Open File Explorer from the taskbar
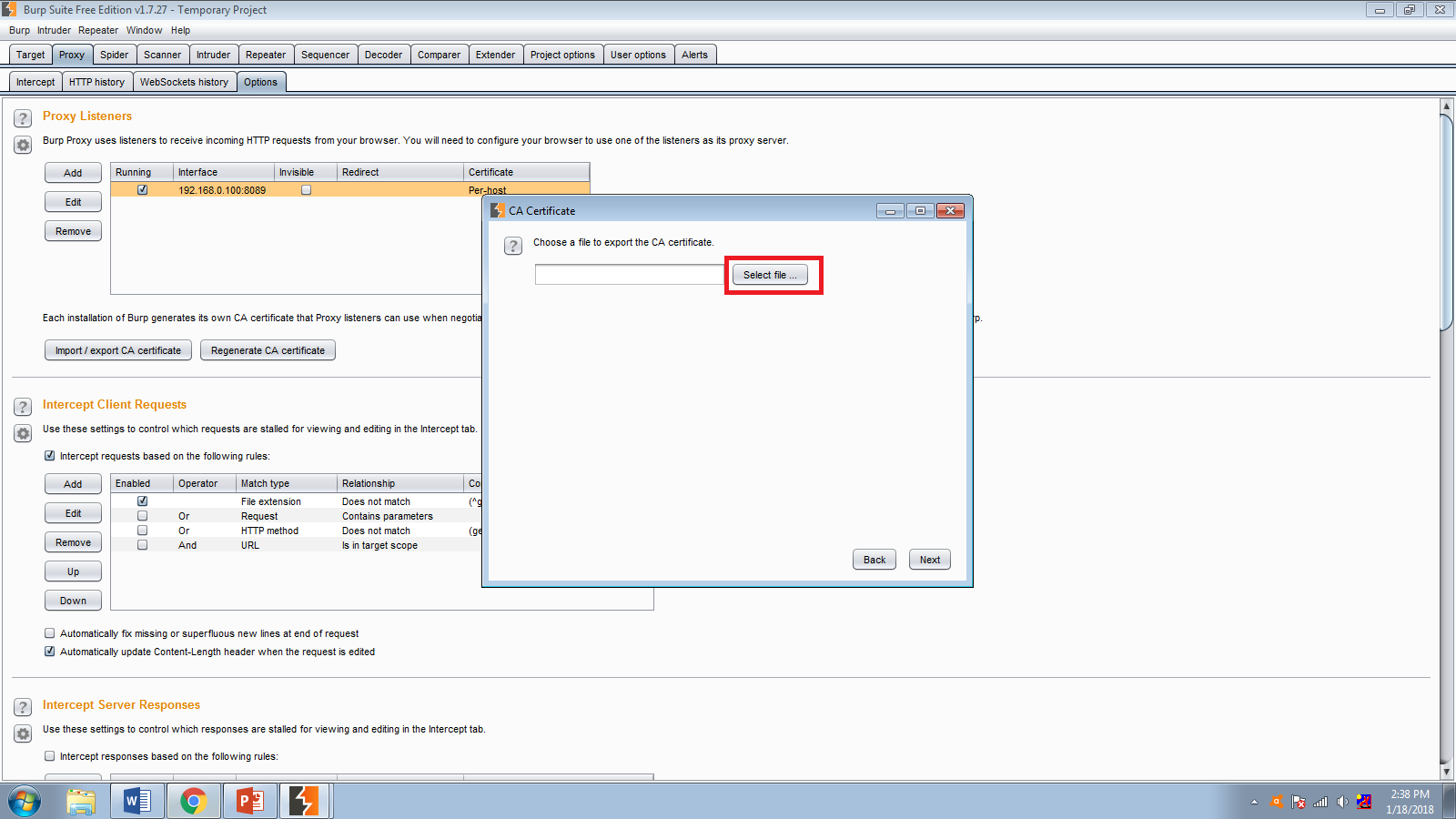Screen dimensions: 1456x819 [x=81, y=802]
